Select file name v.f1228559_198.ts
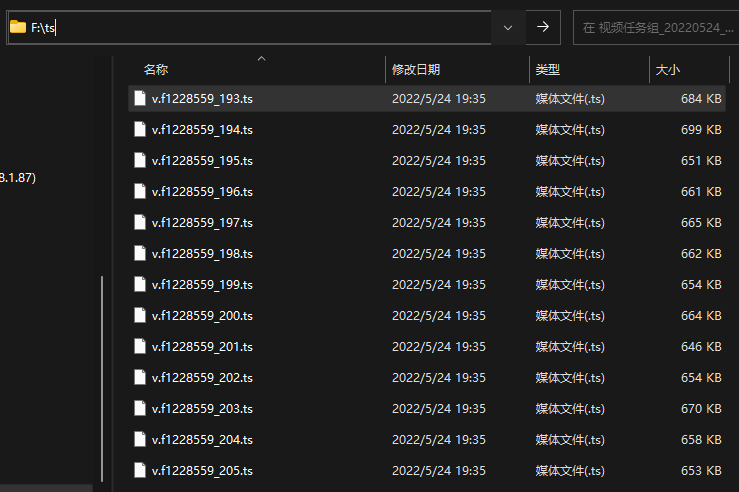This screenshot has height=492, width=739. point(202,254)
